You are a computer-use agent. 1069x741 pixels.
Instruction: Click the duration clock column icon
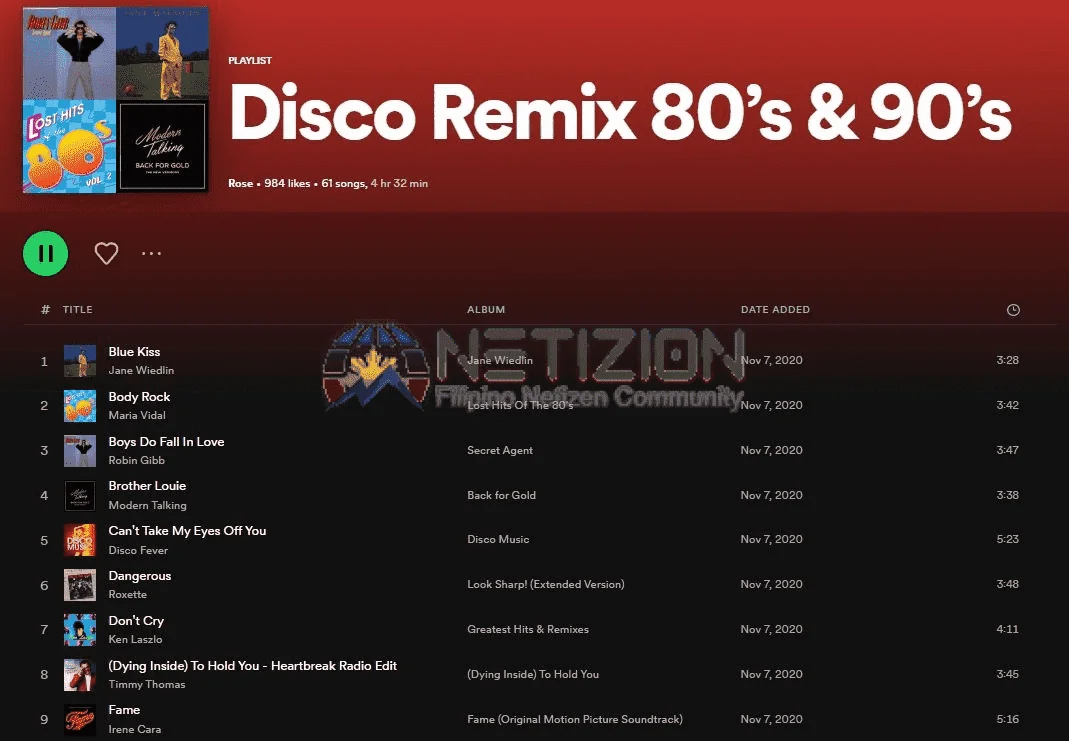tap(1013, 309)
